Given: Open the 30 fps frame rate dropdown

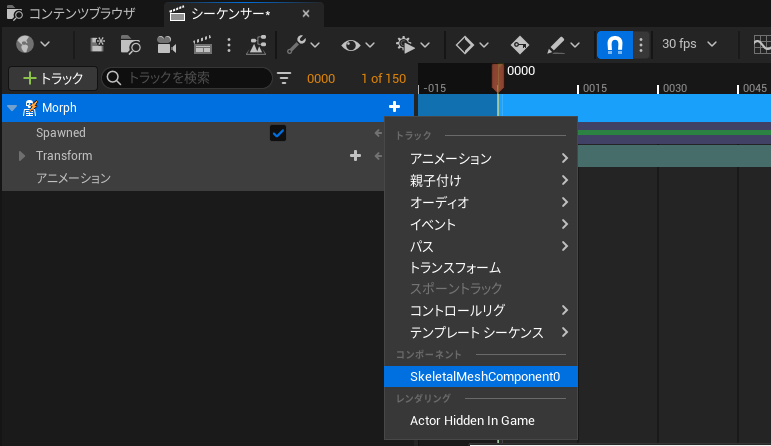Looking at the screenshot, I should click(689, 44).
